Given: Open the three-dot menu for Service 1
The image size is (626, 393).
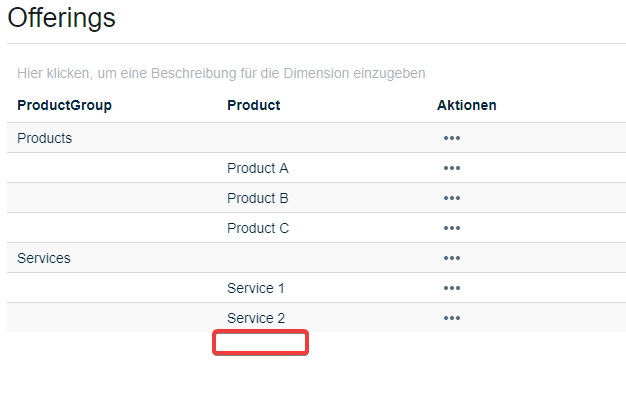Looking at the screenshot, I should click(452, 288).
